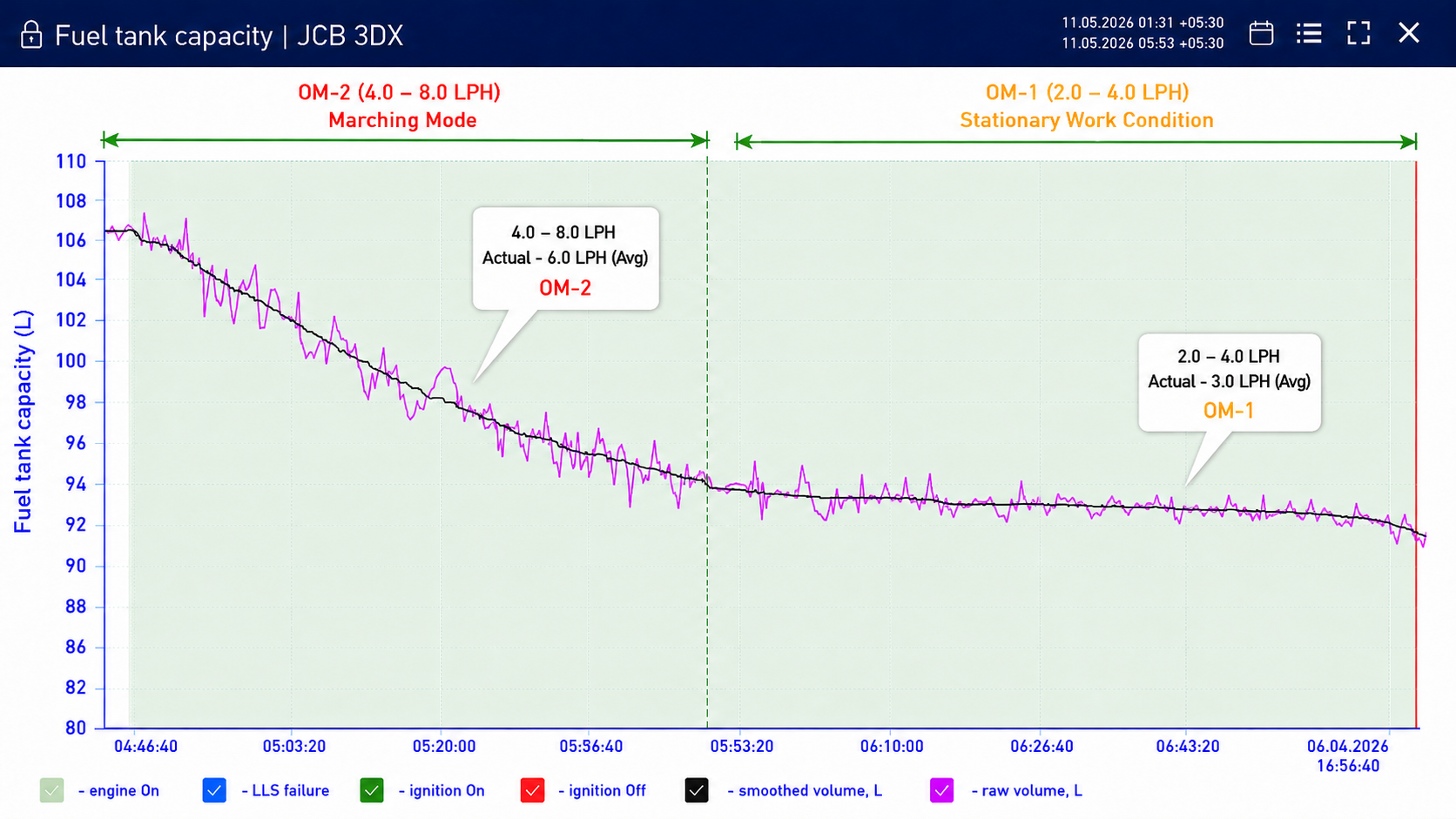Click the green dashed ignition marker line
The height and width of the screenshot is (819, 1456).
pos(707,444)
